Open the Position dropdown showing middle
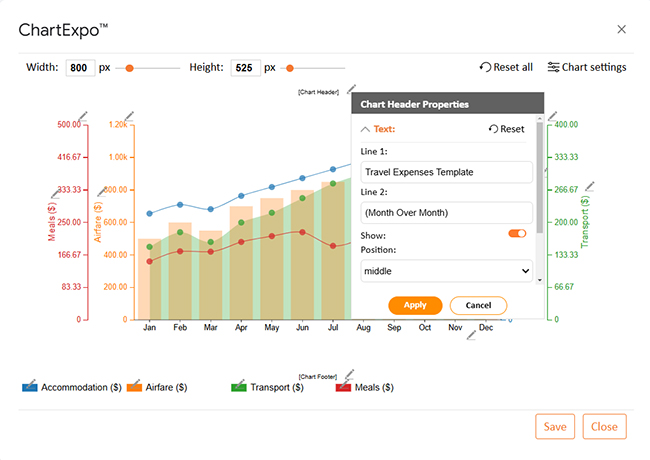This screenshot has height=460, width=650. click(x=446, y=271)
